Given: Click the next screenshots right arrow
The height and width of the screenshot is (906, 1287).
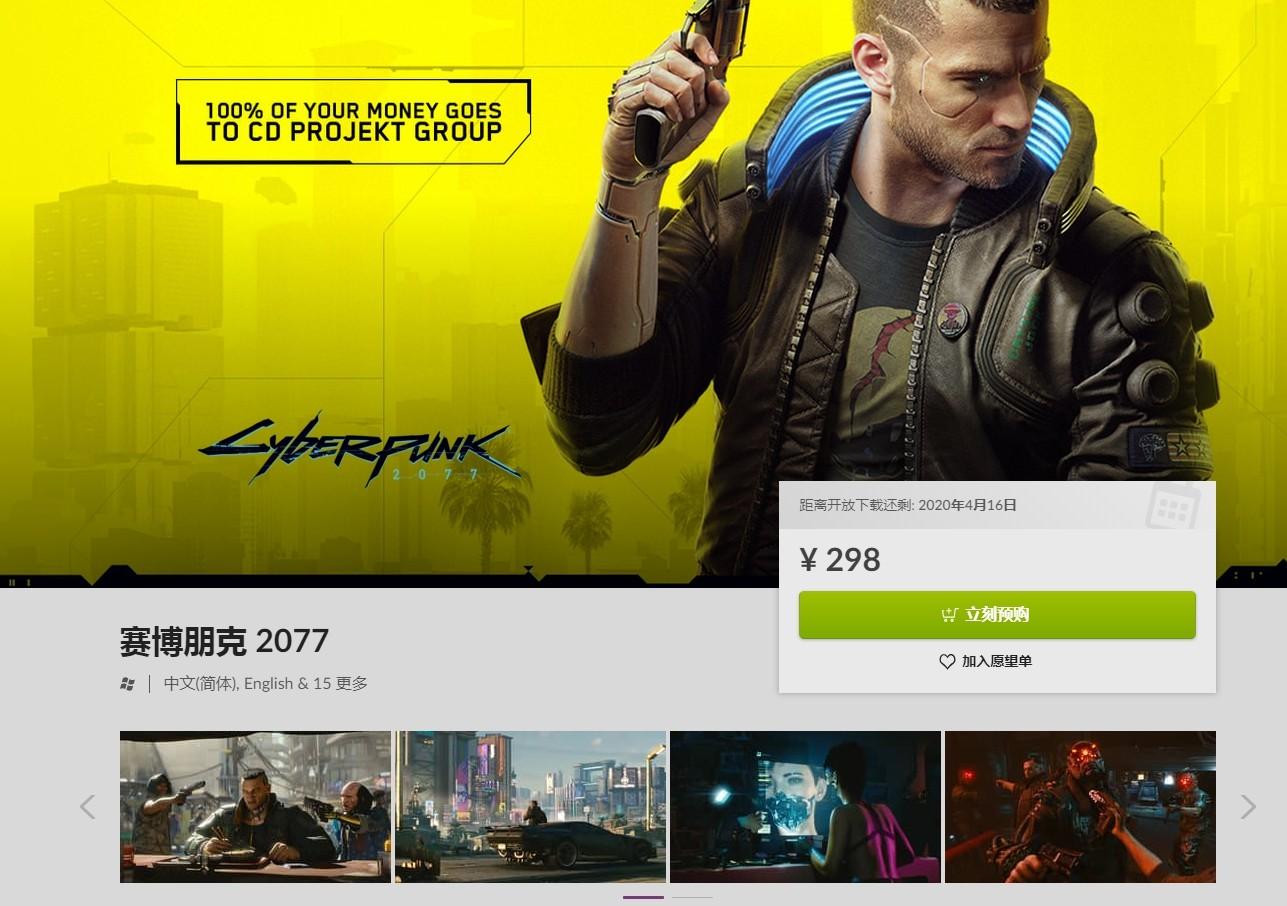Looking at the screenshot, I should [1248, 807].
